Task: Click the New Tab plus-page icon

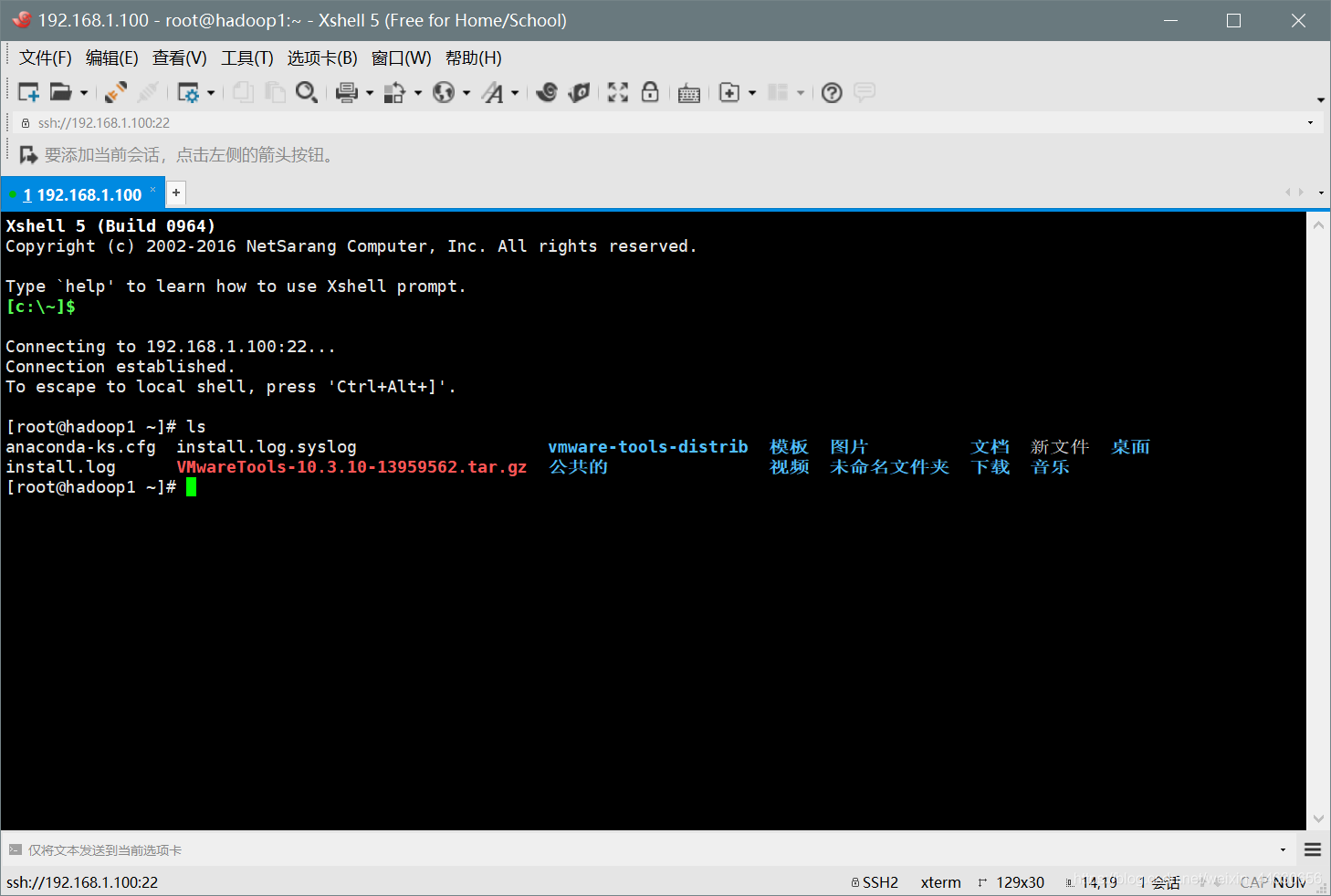Action: click(729, 92)
